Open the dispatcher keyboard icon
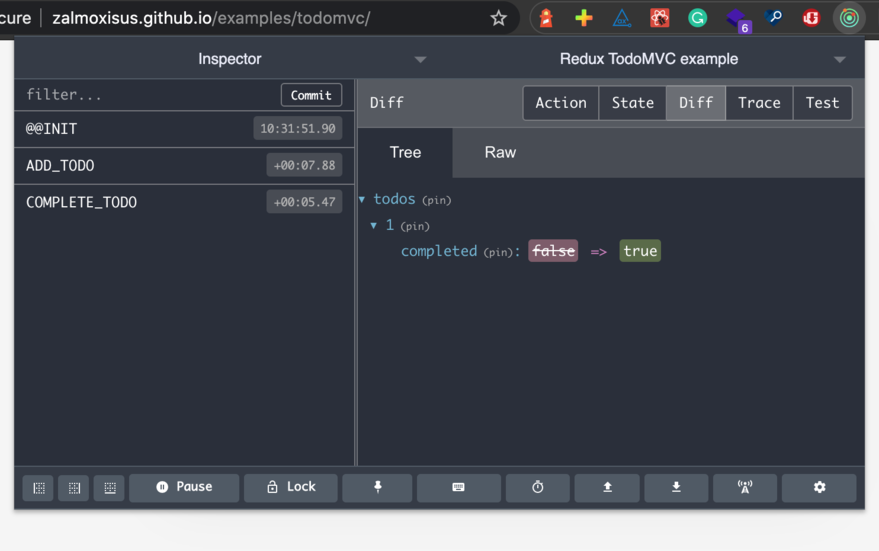879x551 pixels. click(x=459, y=487)
